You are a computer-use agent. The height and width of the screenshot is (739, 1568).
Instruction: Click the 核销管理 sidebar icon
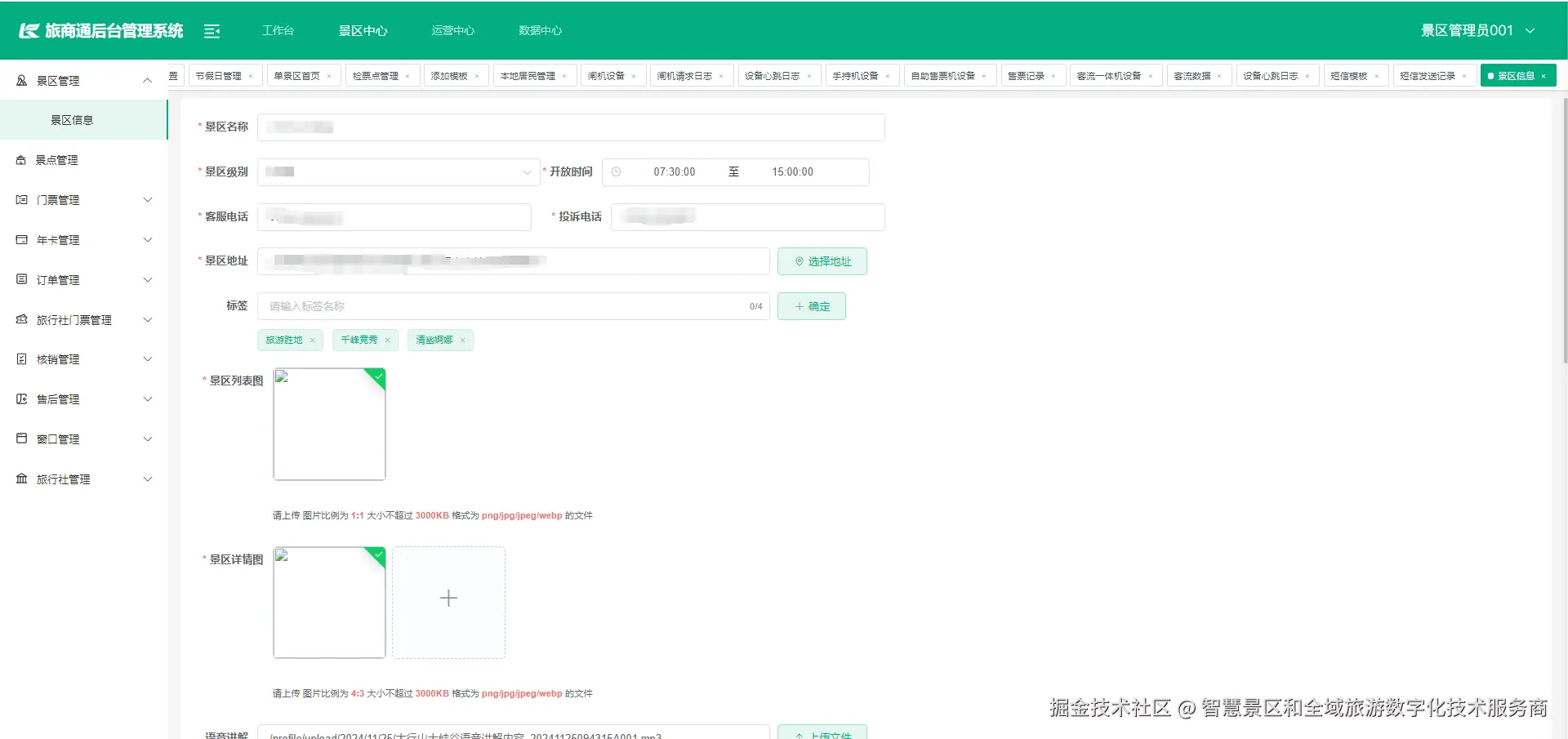point(20,358)
